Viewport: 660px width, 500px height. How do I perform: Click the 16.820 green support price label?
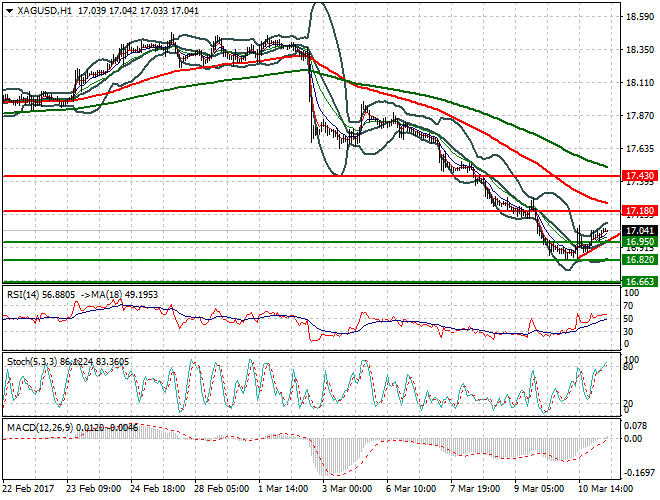(640, 260)
